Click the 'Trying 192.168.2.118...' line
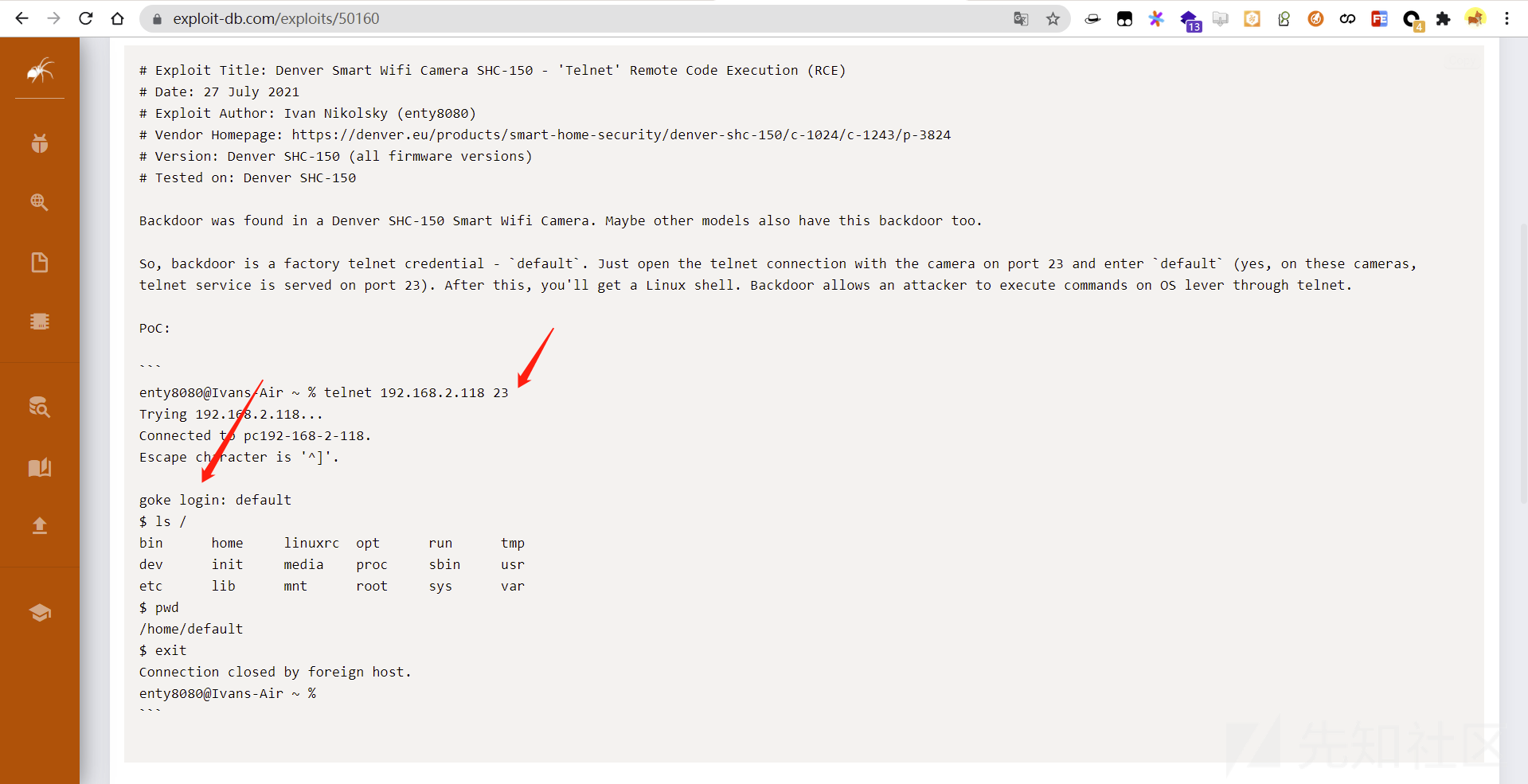Viewport: 1528px width, 784px height. pyautogui.click(x=231, y=414)
